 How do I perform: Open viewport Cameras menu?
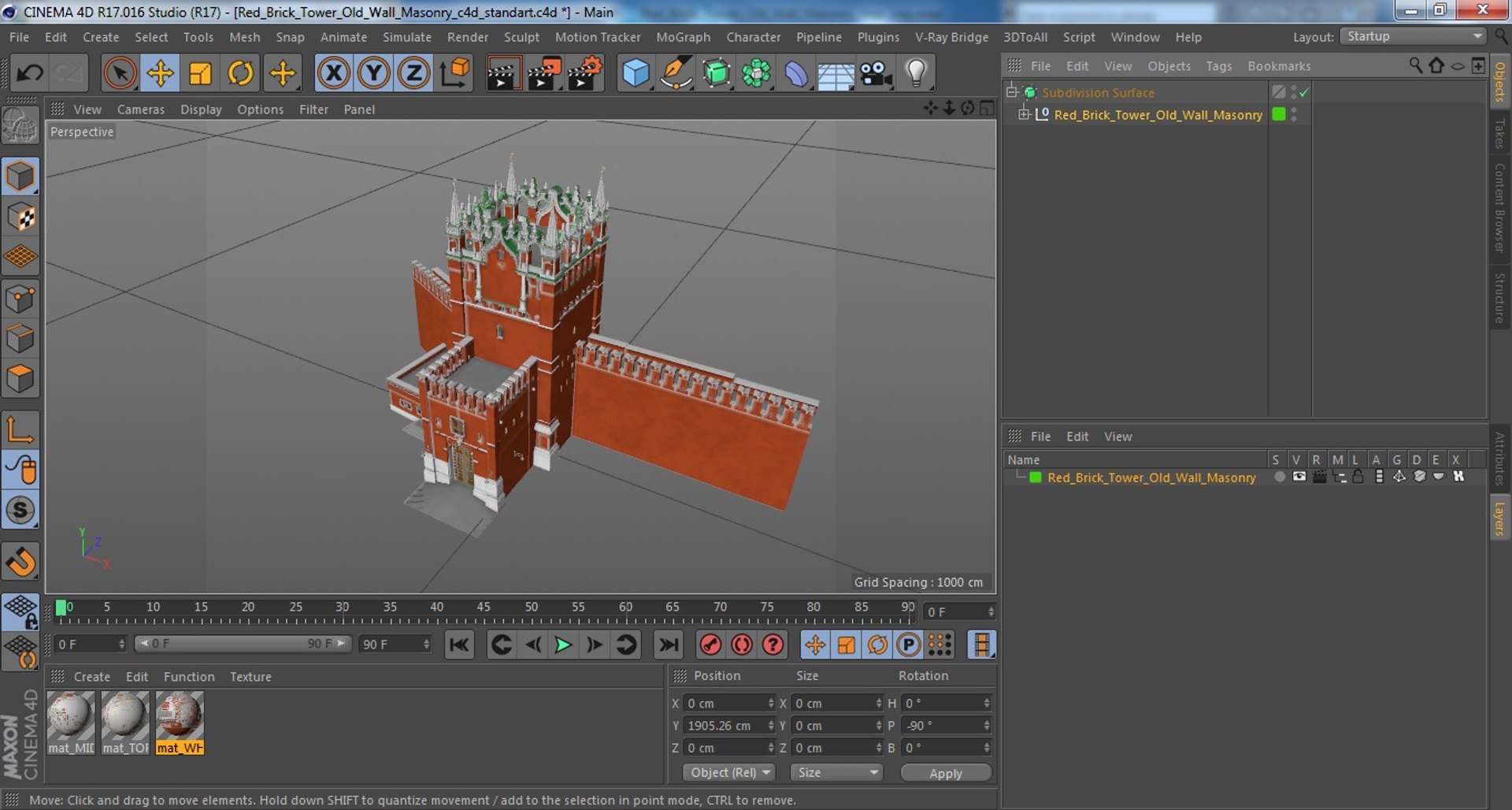pos(141,110)
